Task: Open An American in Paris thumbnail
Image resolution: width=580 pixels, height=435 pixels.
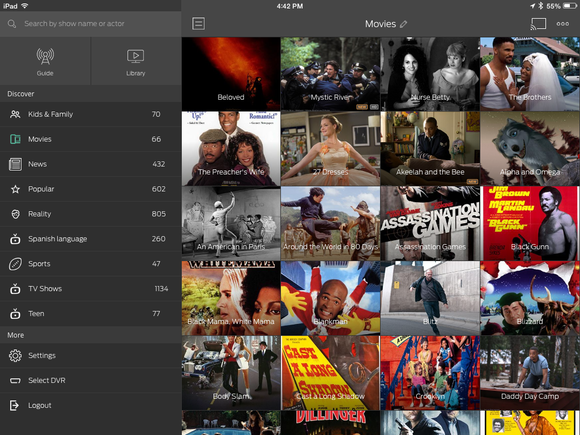Action: pos(231,223)
